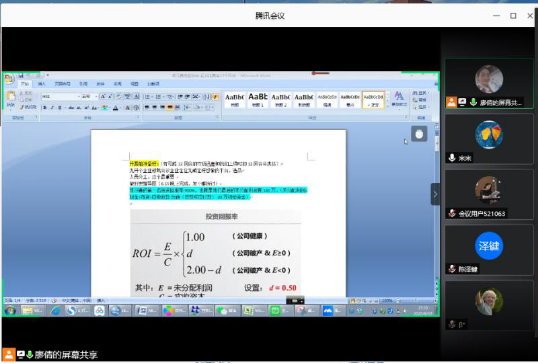Select participant tile 会议用户521063

click(x=489, y=195)
